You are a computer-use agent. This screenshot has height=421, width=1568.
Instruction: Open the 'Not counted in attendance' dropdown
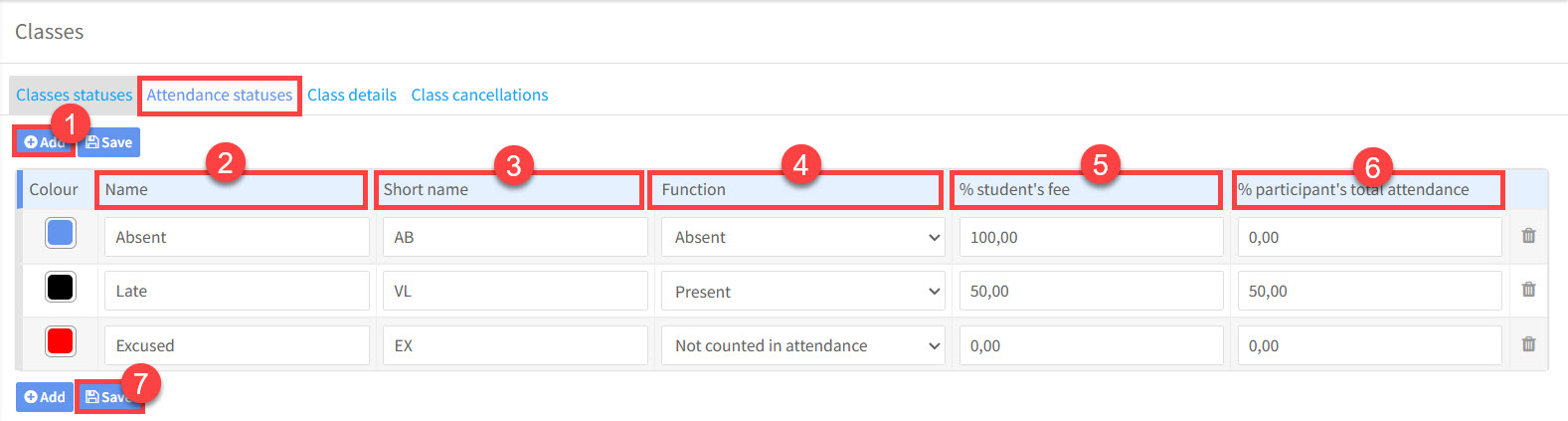point(802,346)
